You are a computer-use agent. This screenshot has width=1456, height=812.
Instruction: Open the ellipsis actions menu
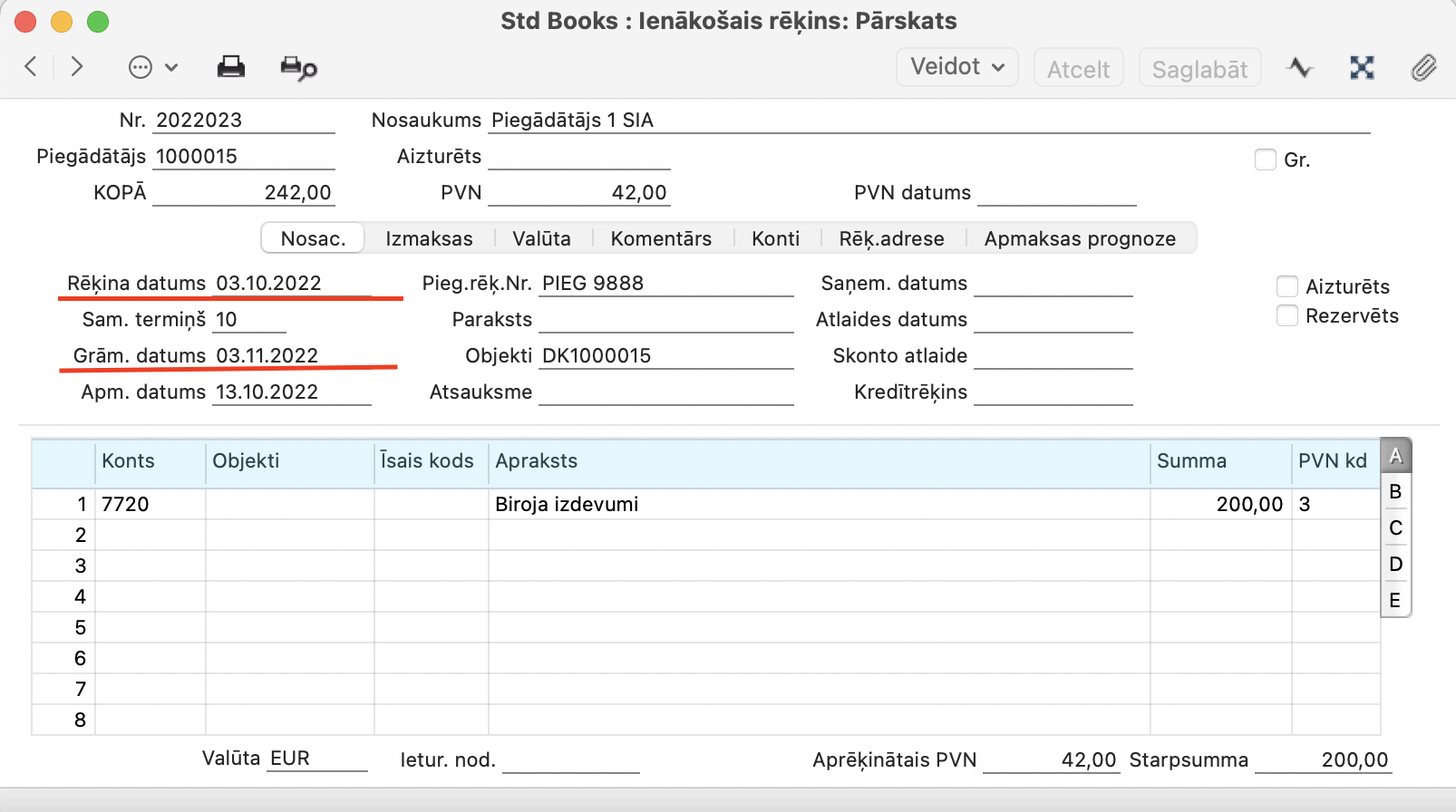click(152, 68)
